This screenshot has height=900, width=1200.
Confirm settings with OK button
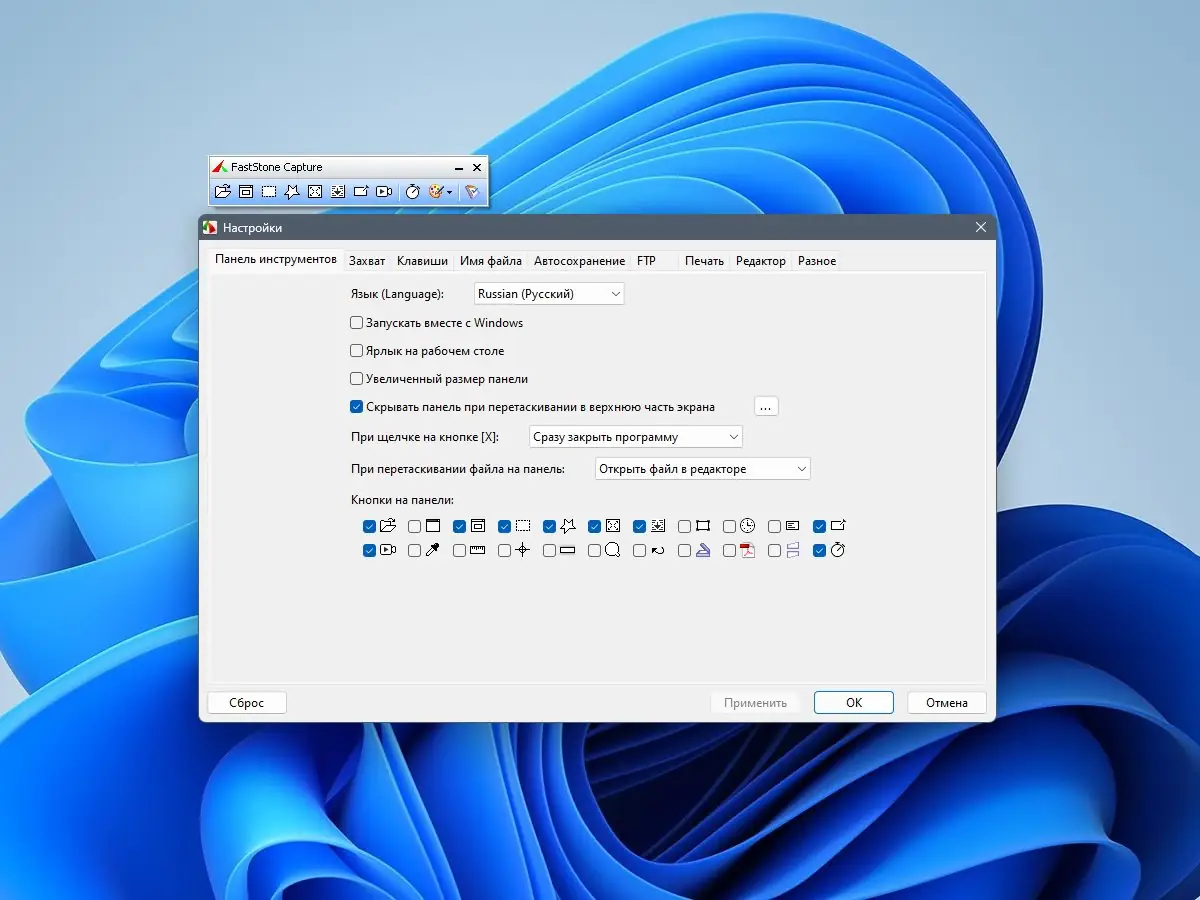tap(854, 703)
